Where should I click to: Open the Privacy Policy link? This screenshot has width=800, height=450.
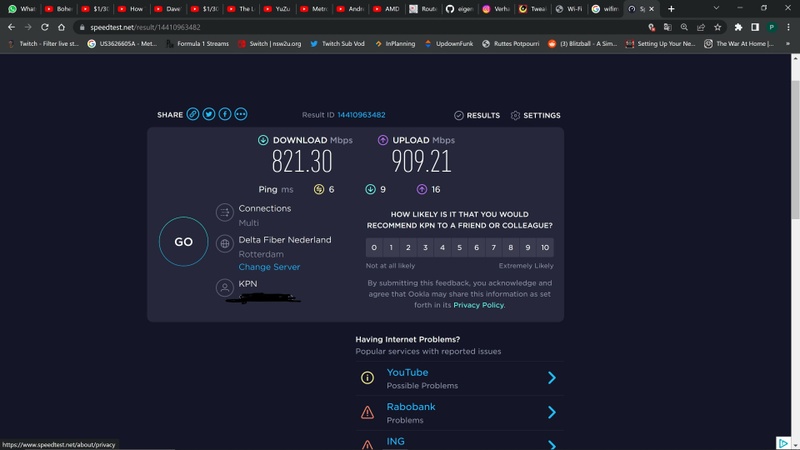coord(478,305)
